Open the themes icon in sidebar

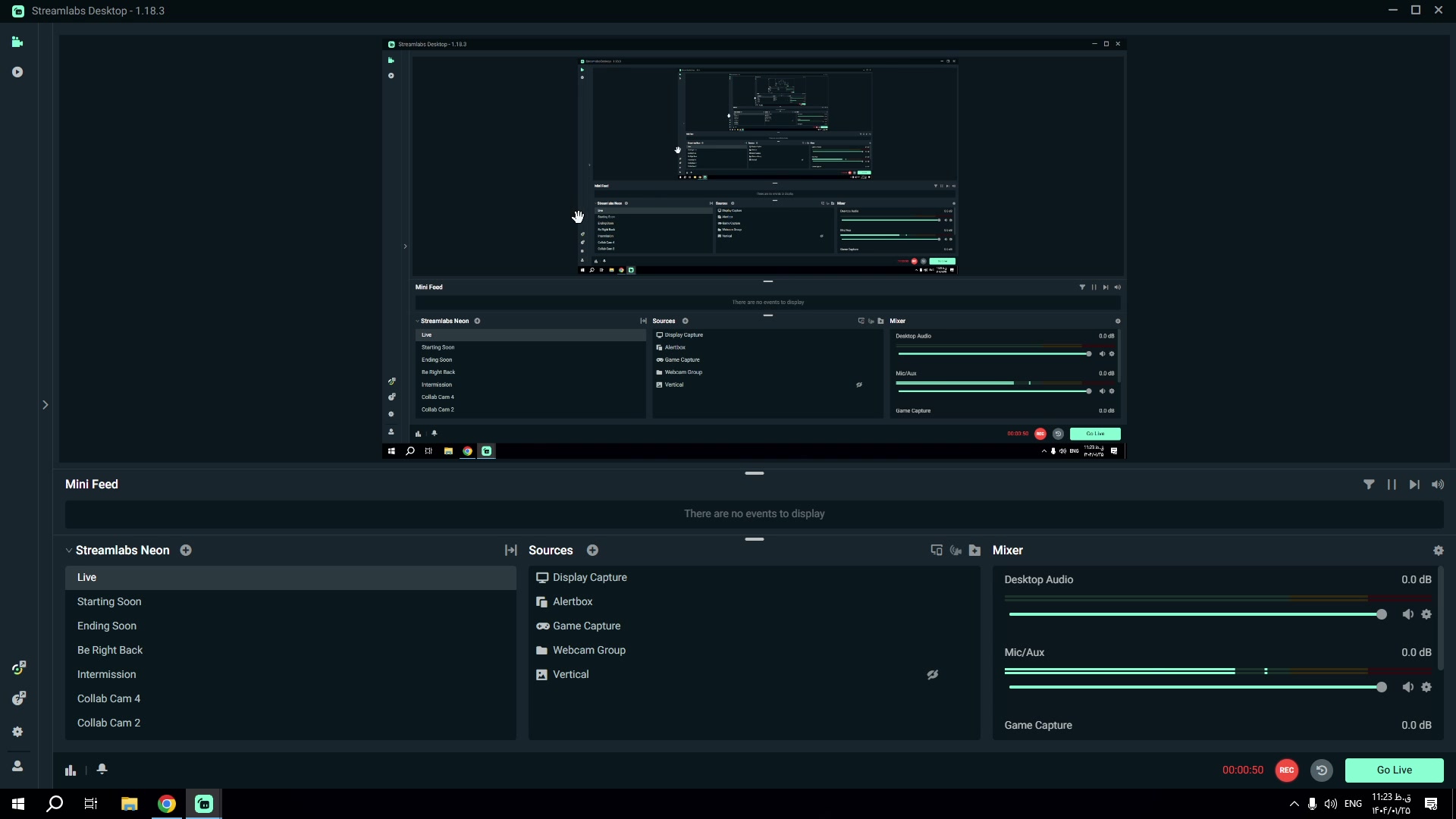[19, 698]
